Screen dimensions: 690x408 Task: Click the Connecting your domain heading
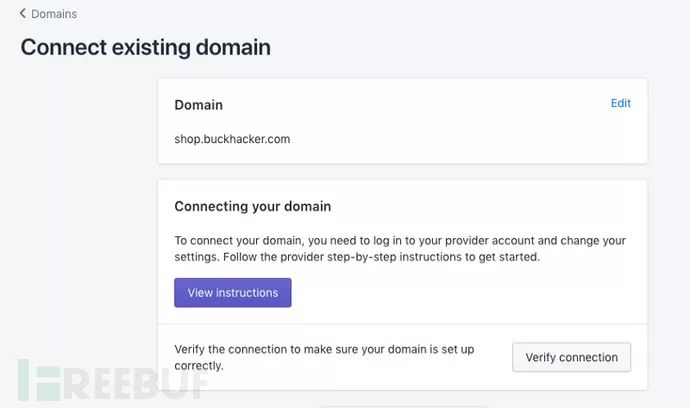(253, 206)
